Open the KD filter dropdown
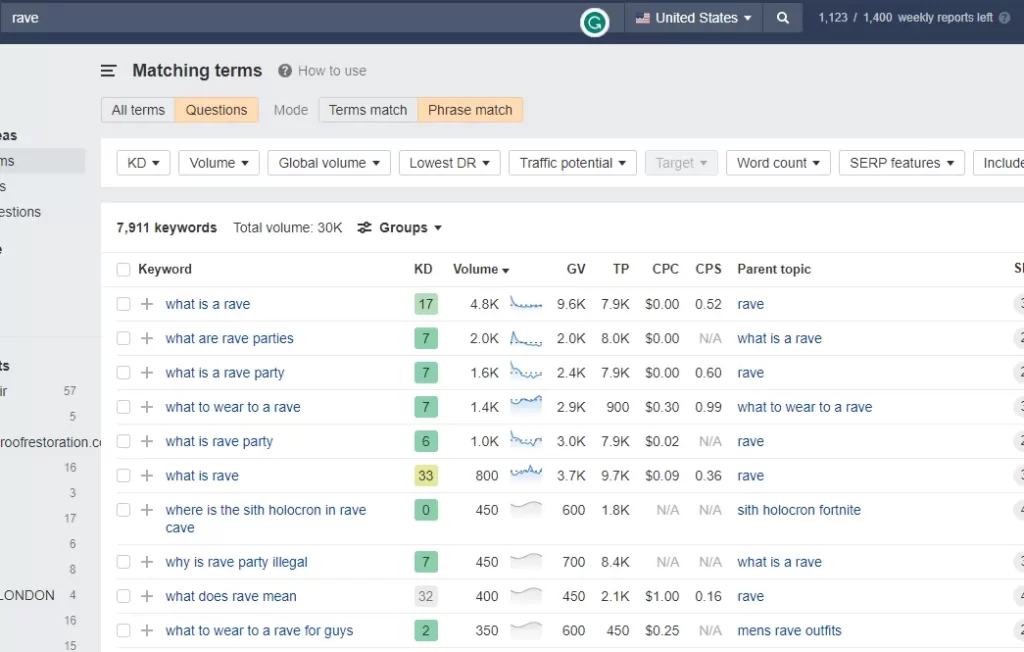Screen dimensions: 1024x652 tap(143, 163)
